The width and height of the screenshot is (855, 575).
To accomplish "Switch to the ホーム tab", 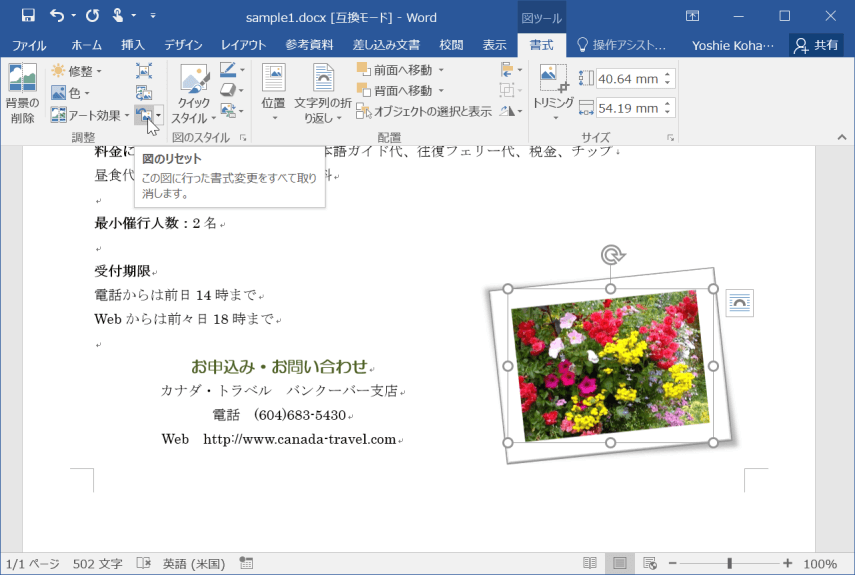I will [87, 45].
